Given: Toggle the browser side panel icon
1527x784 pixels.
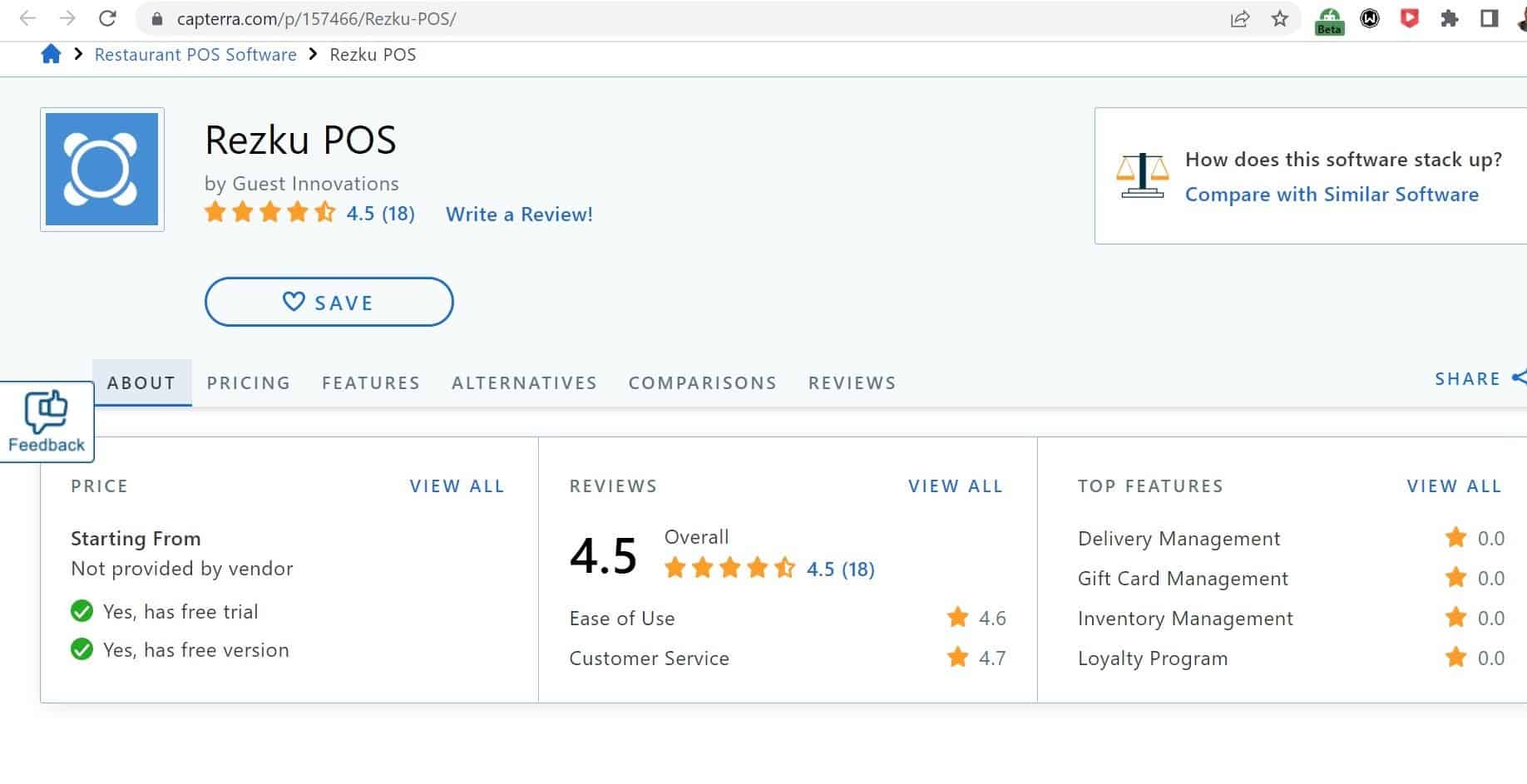Looking at the screenshot, I should click(x=1489, y=18).
